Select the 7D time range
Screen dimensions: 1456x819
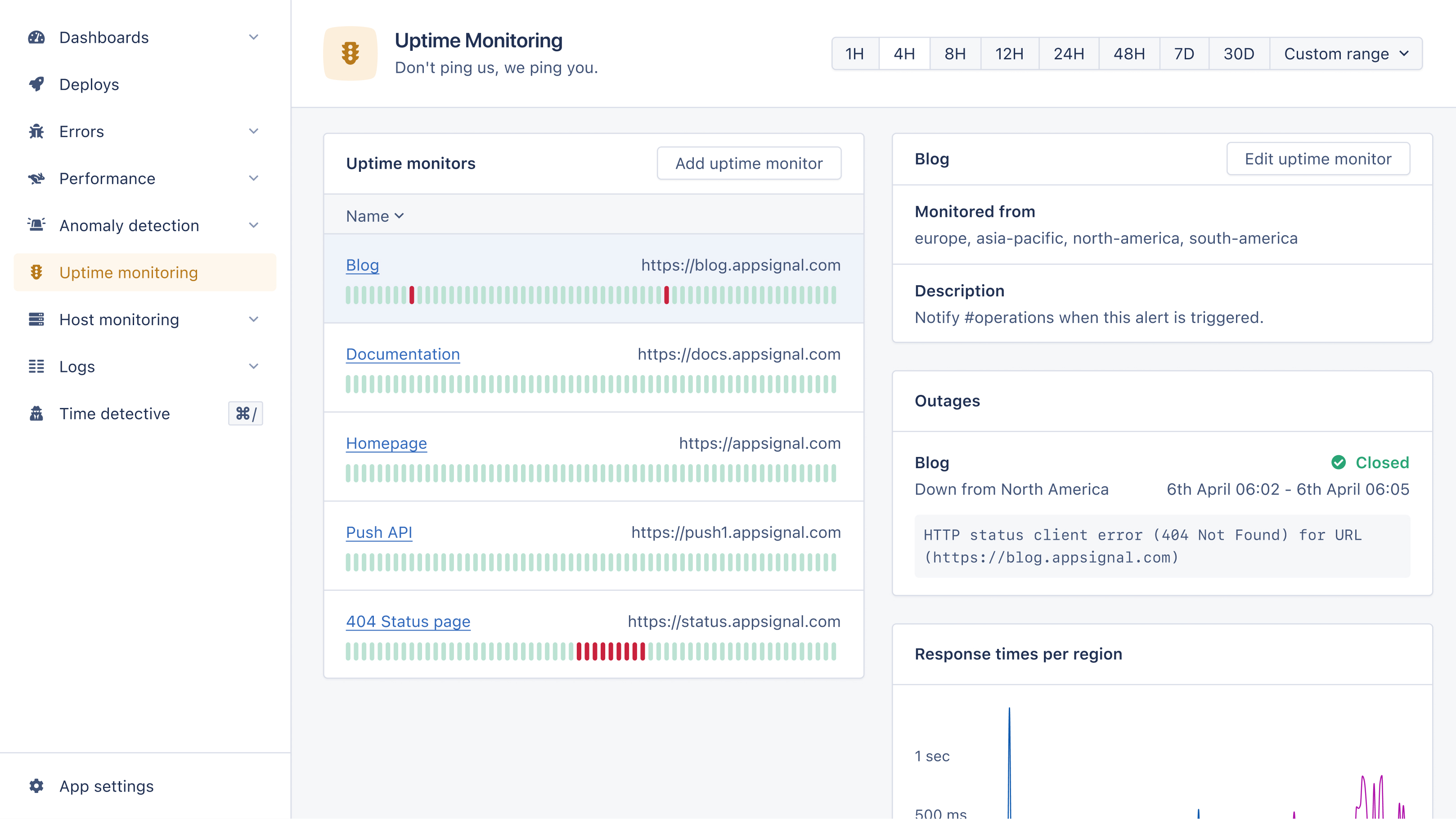(1184, 54)
